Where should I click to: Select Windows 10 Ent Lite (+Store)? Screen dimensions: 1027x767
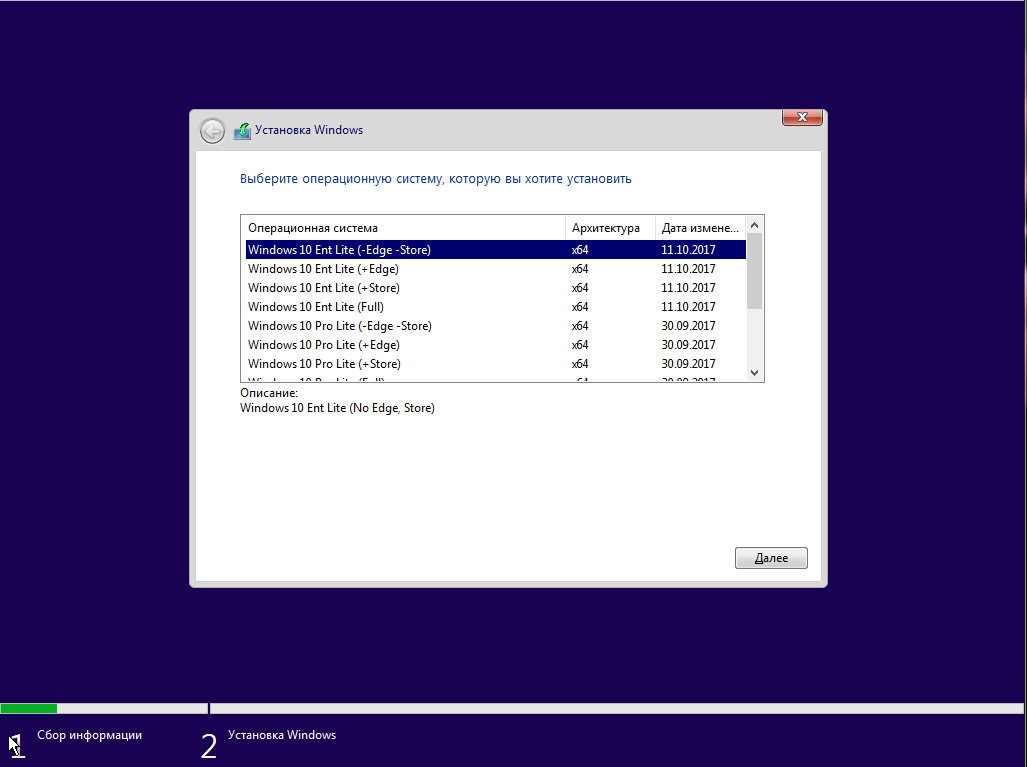[495, 288]
